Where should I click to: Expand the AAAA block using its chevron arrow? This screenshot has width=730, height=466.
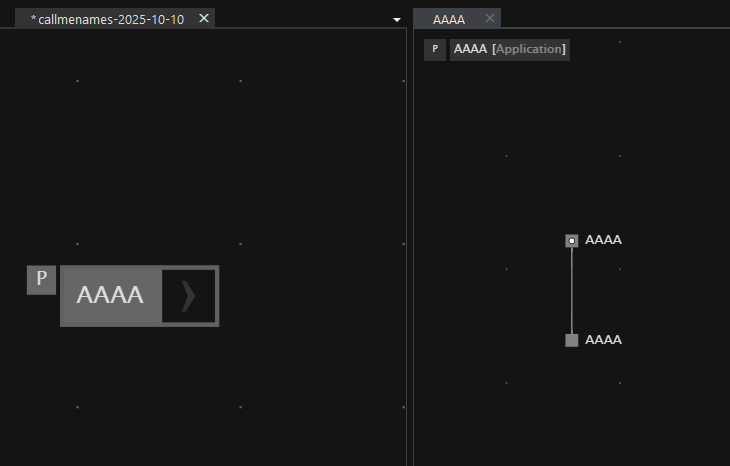pyautogui.click(x=188, y=296)
